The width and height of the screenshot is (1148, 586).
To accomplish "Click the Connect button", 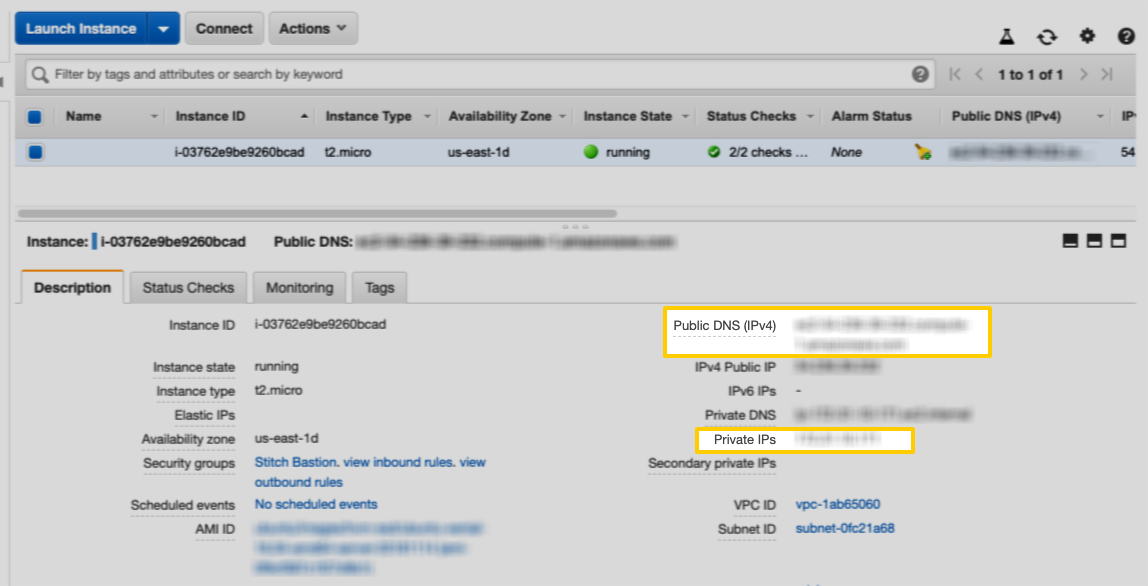I will click(224, 28).
